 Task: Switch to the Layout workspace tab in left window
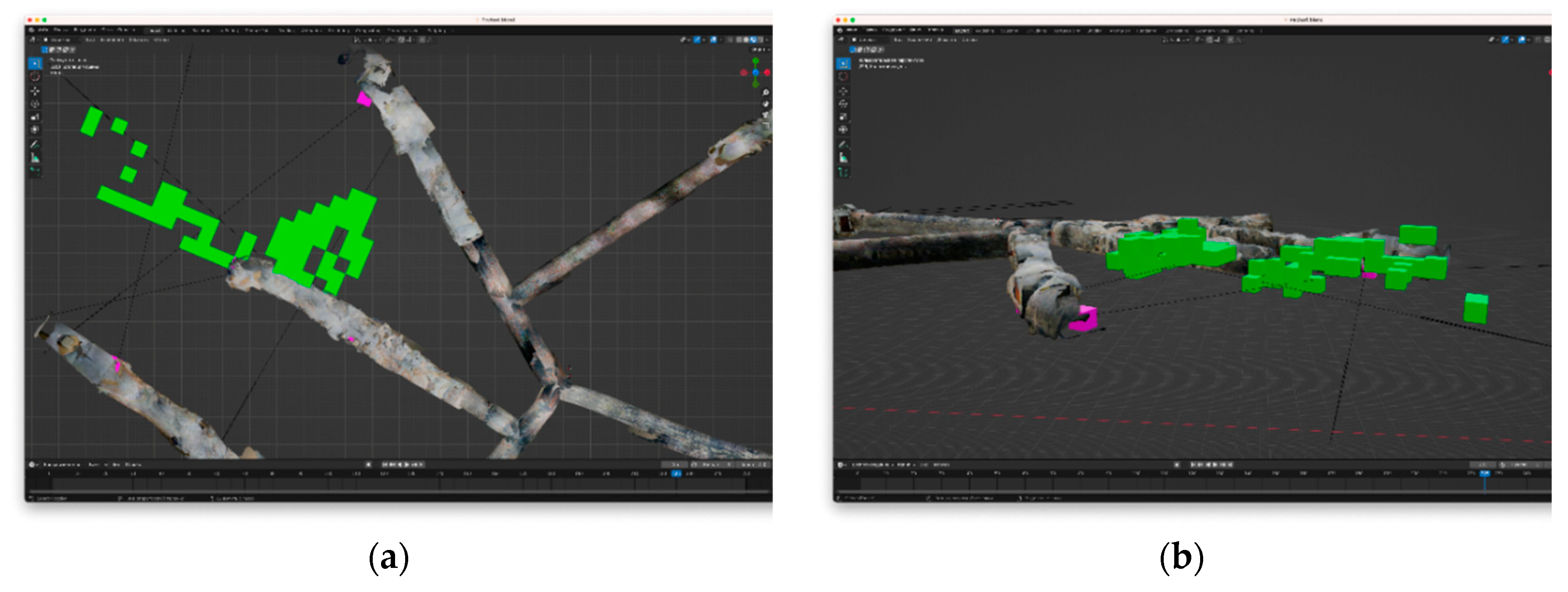coord(155,30)
